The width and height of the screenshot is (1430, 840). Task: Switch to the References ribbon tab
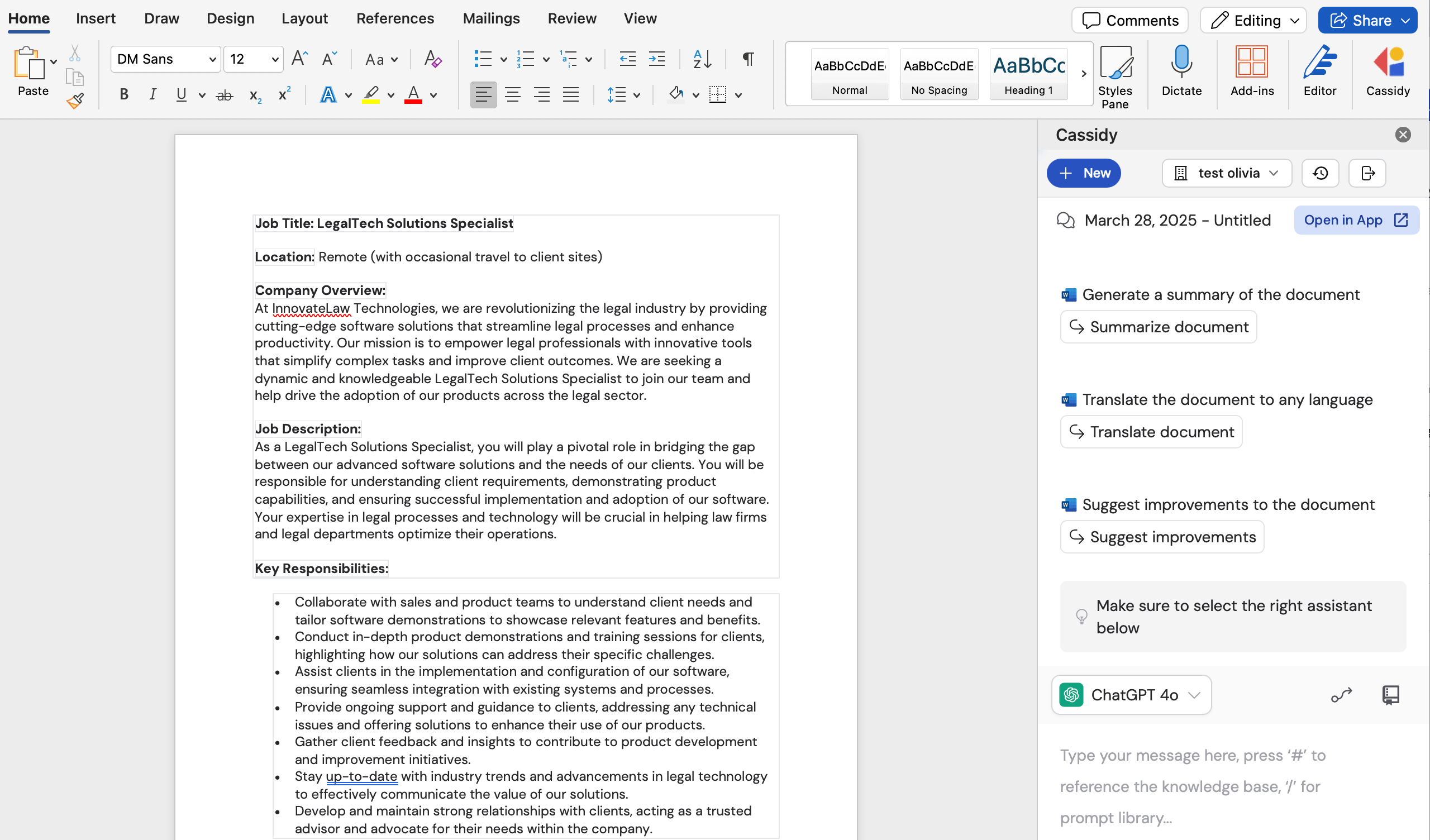coord(395,18)
